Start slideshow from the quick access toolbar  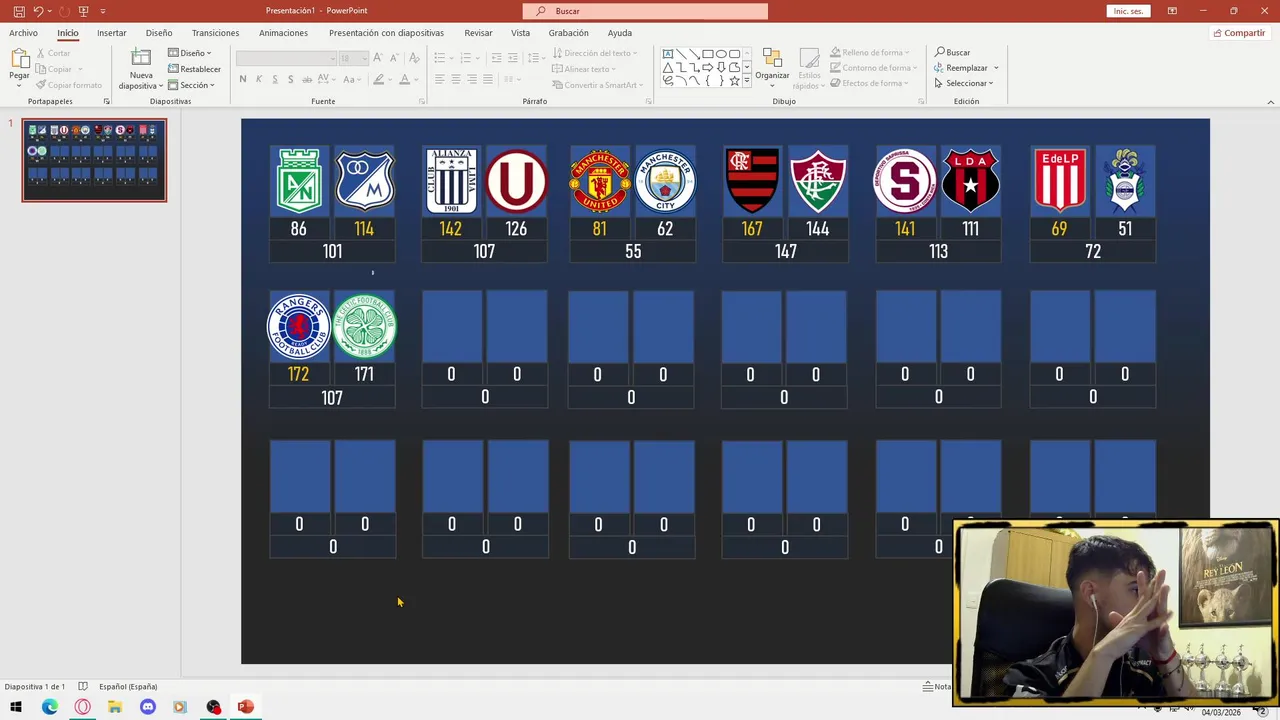[84, 11]
